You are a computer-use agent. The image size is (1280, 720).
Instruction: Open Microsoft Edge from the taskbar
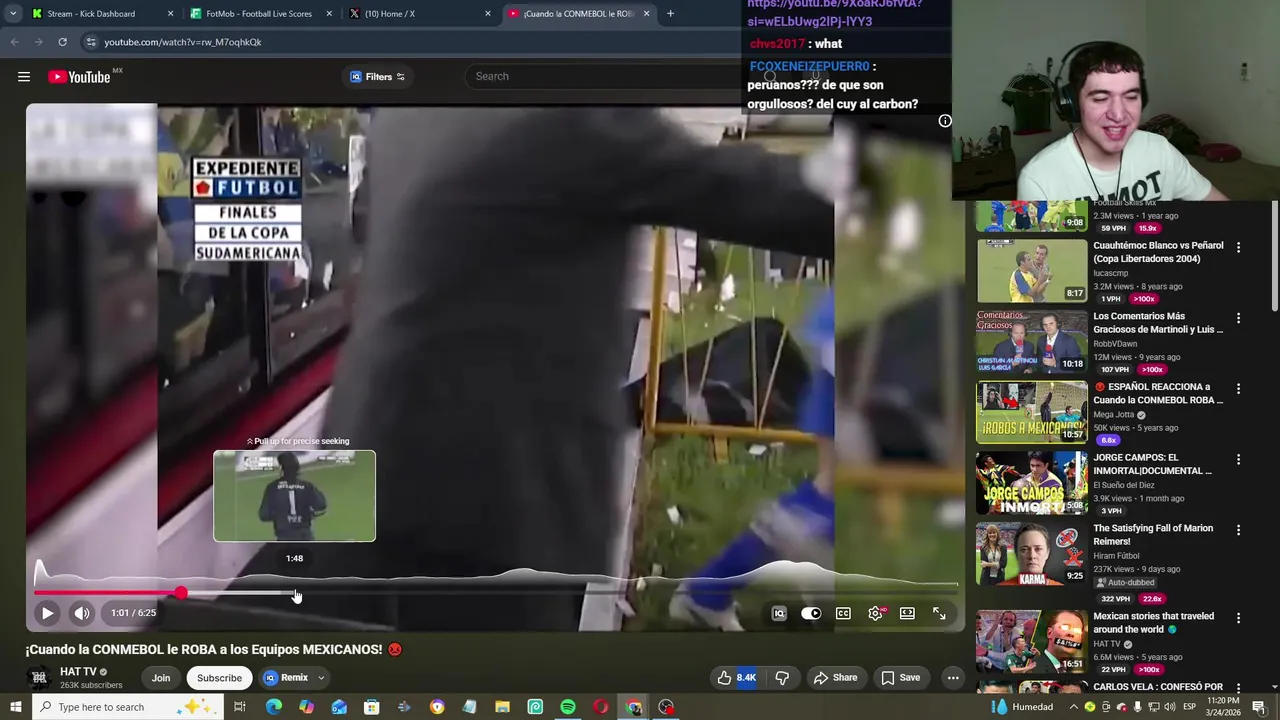coord(273,707)
